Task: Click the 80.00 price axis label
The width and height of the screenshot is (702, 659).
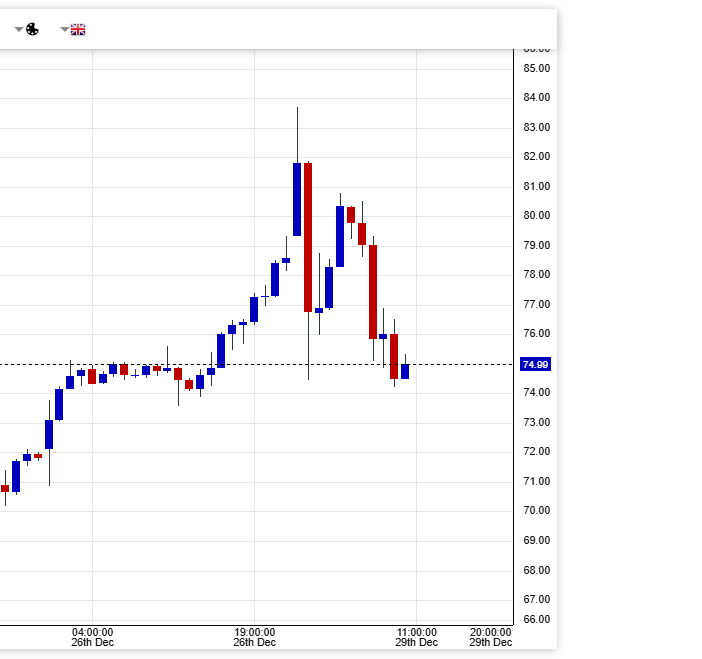Action: 536,215
